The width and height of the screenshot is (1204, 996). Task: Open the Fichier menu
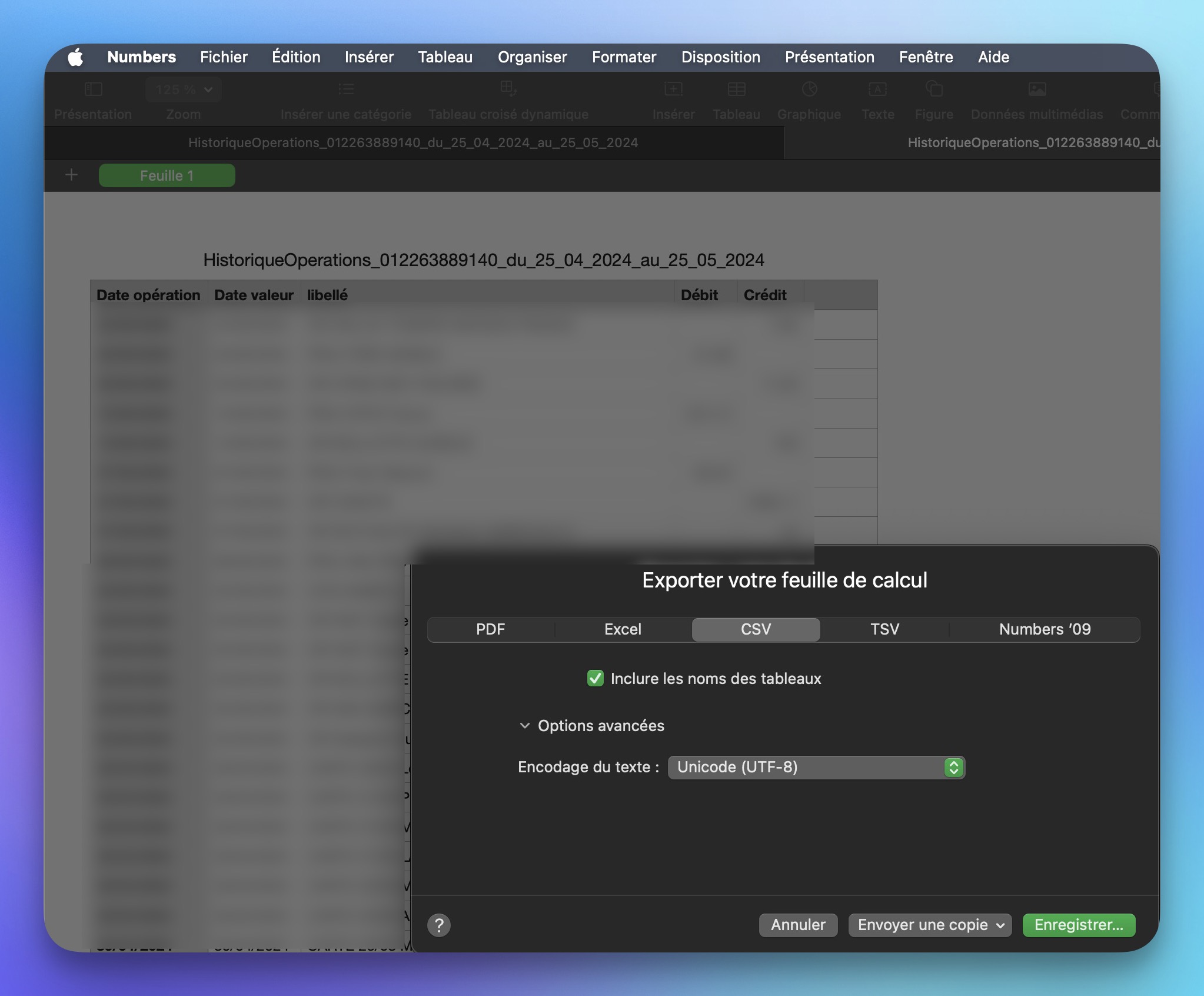(x=224, y=57)
